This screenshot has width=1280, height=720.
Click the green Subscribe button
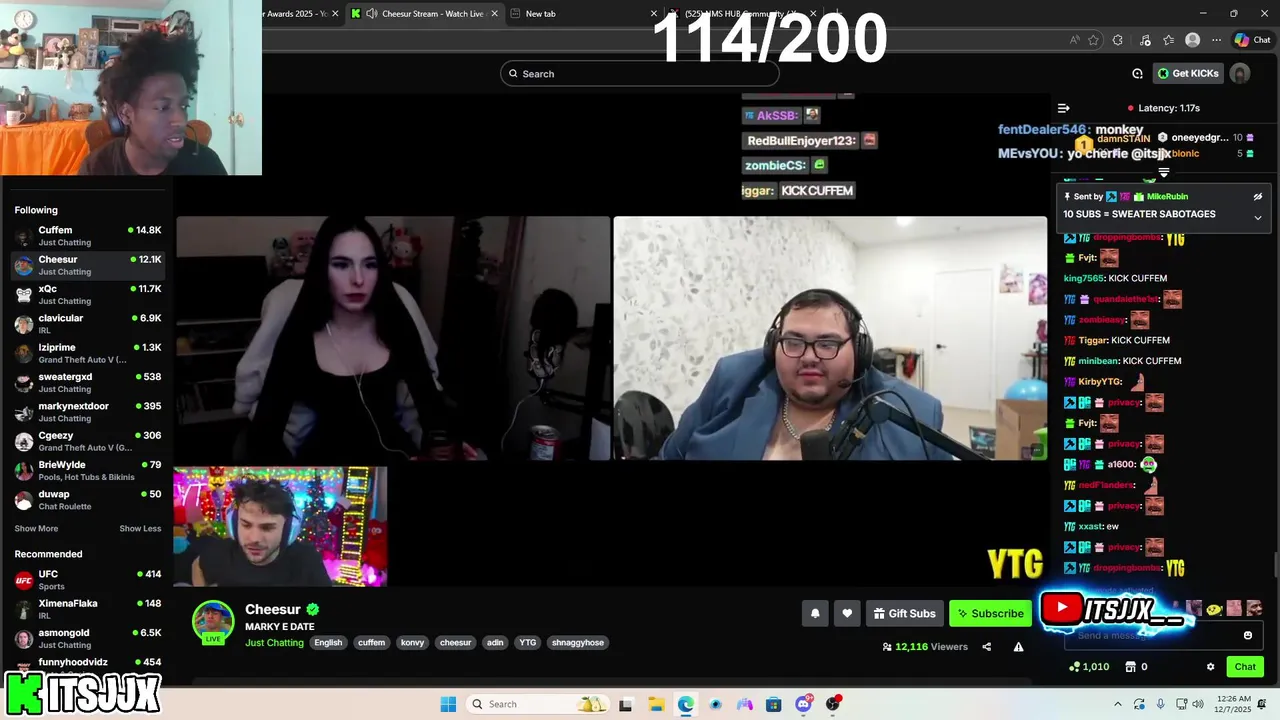990,613
